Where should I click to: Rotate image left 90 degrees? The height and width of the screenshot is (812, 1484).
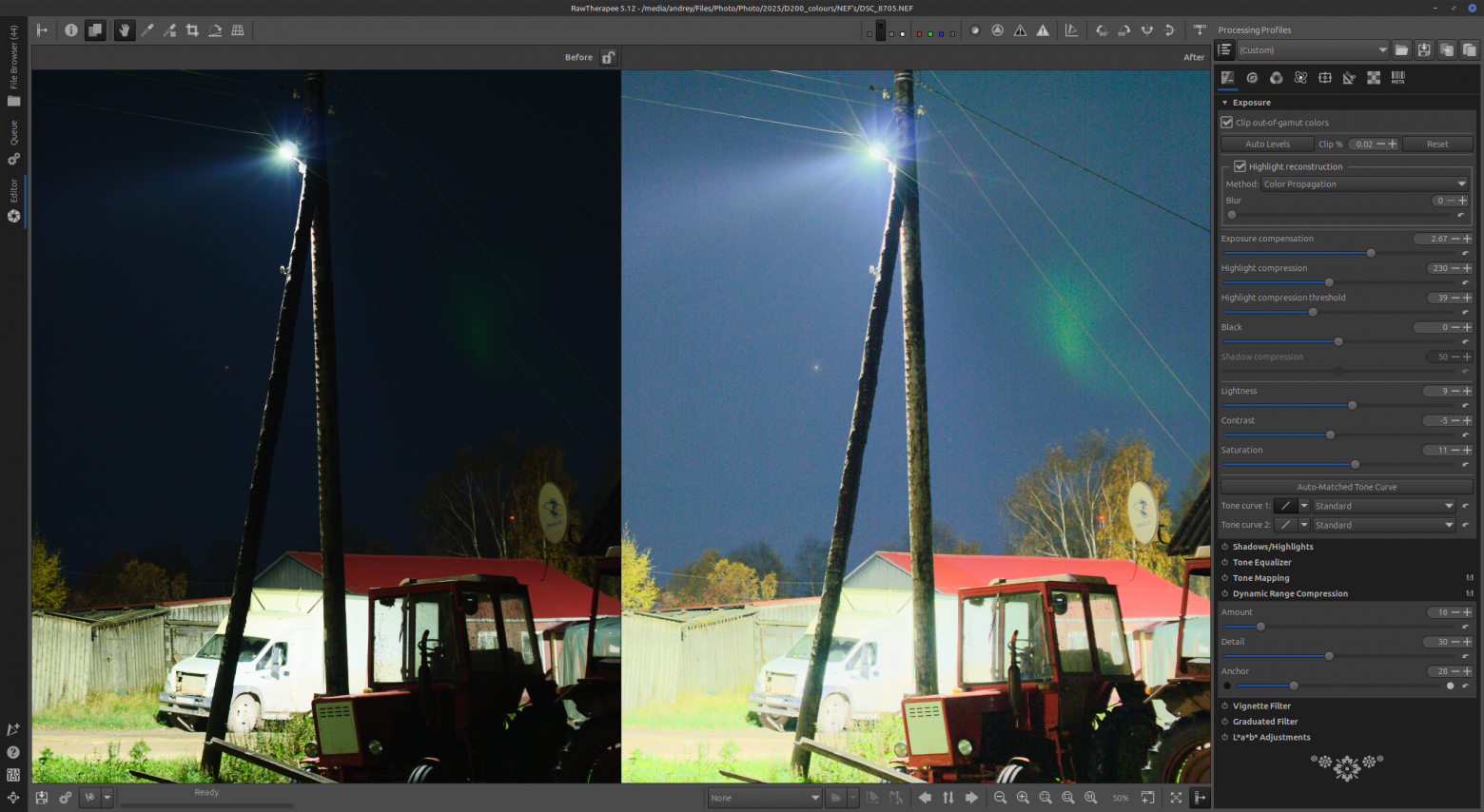point(1102,30)
